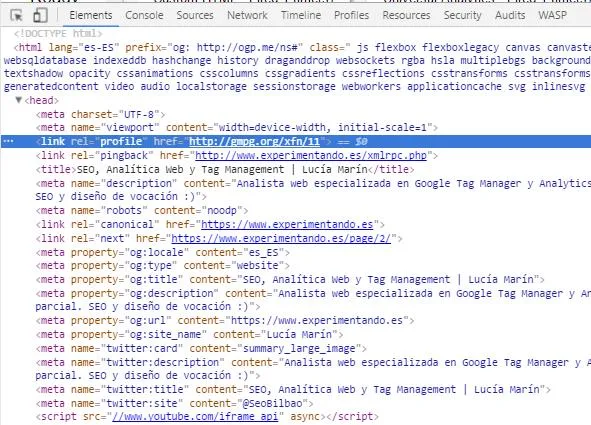Image resolution: width=591 pixels, height=425 pixels.
Task: Collapse the head element triangle
Action: click(18, 100)
